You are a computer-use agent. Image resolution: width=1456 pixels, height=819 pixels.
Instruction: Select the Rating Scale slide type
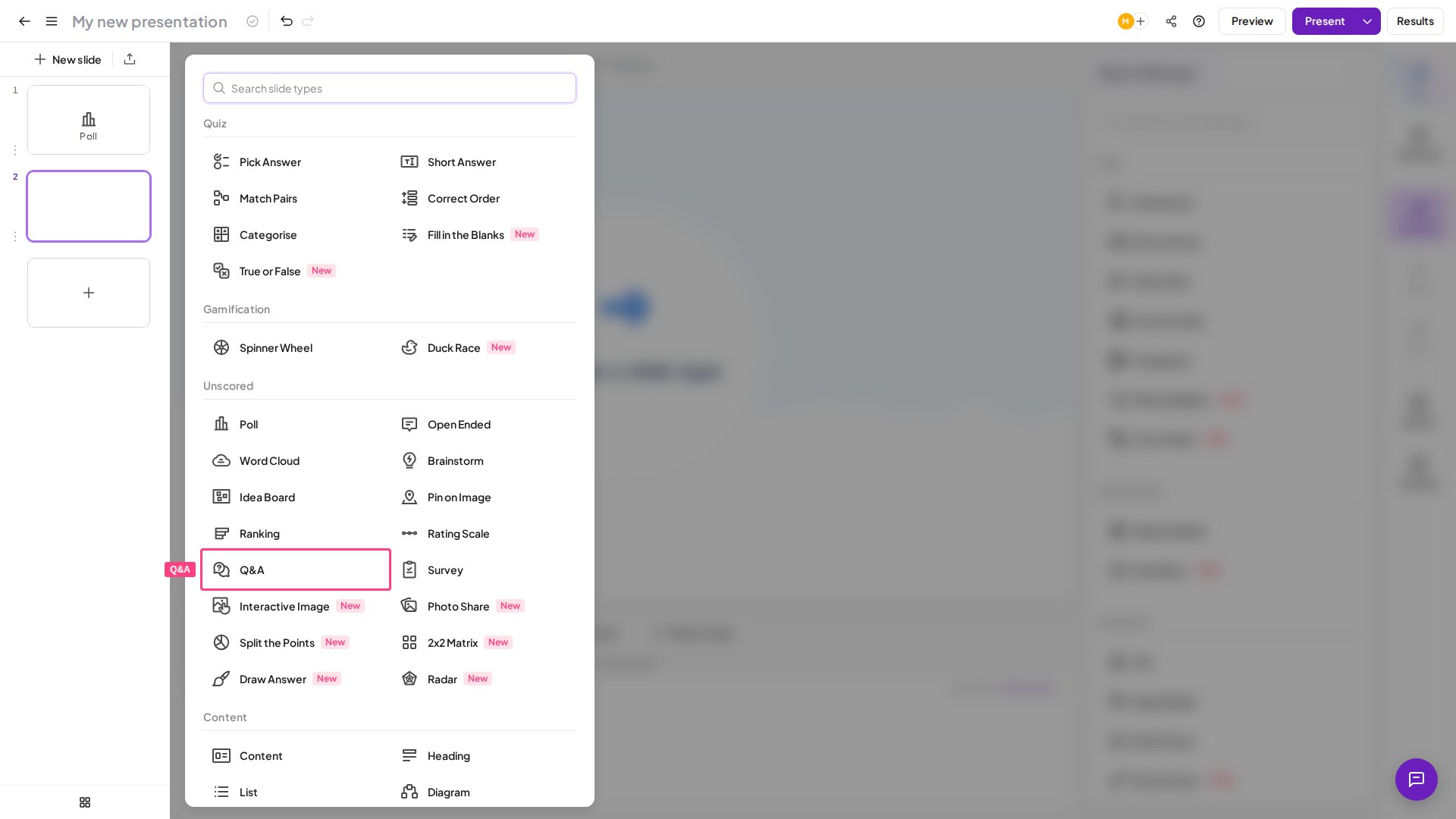pyautogui.click(x=484, y=533)
